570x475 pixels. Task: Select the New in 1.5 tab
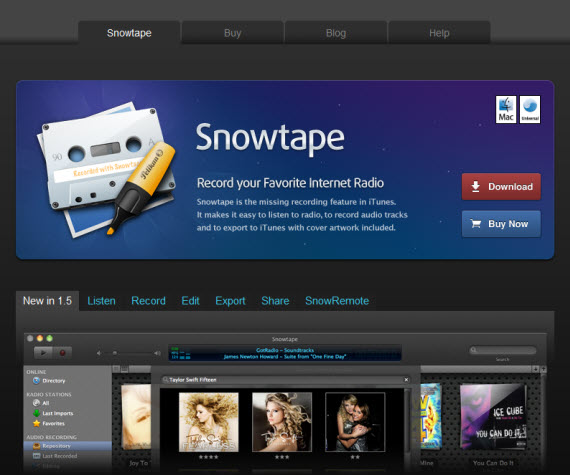pyautogui.click(x=47, y=301)
